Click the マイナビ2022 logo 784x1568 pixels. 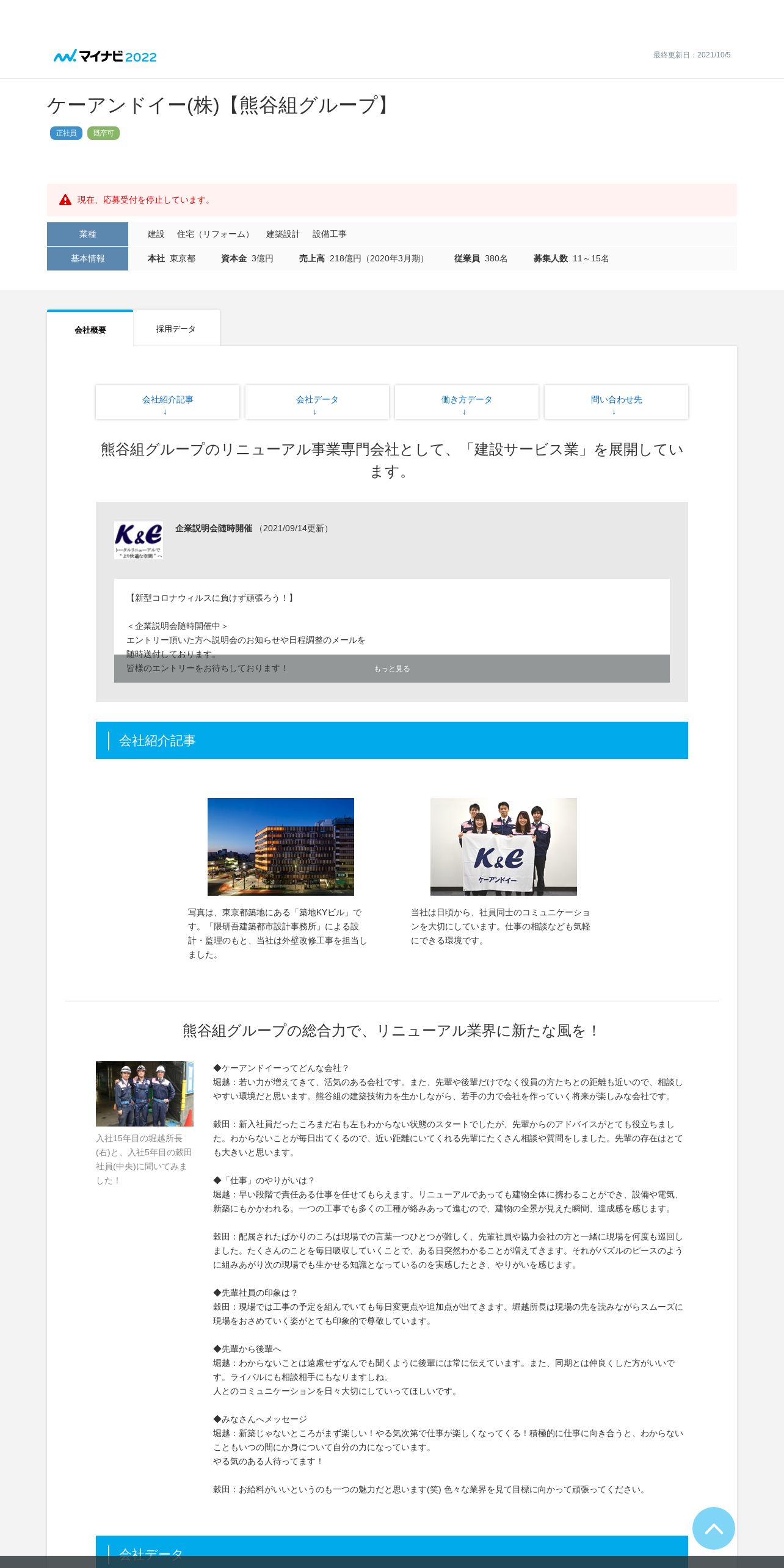click(105, 56)
